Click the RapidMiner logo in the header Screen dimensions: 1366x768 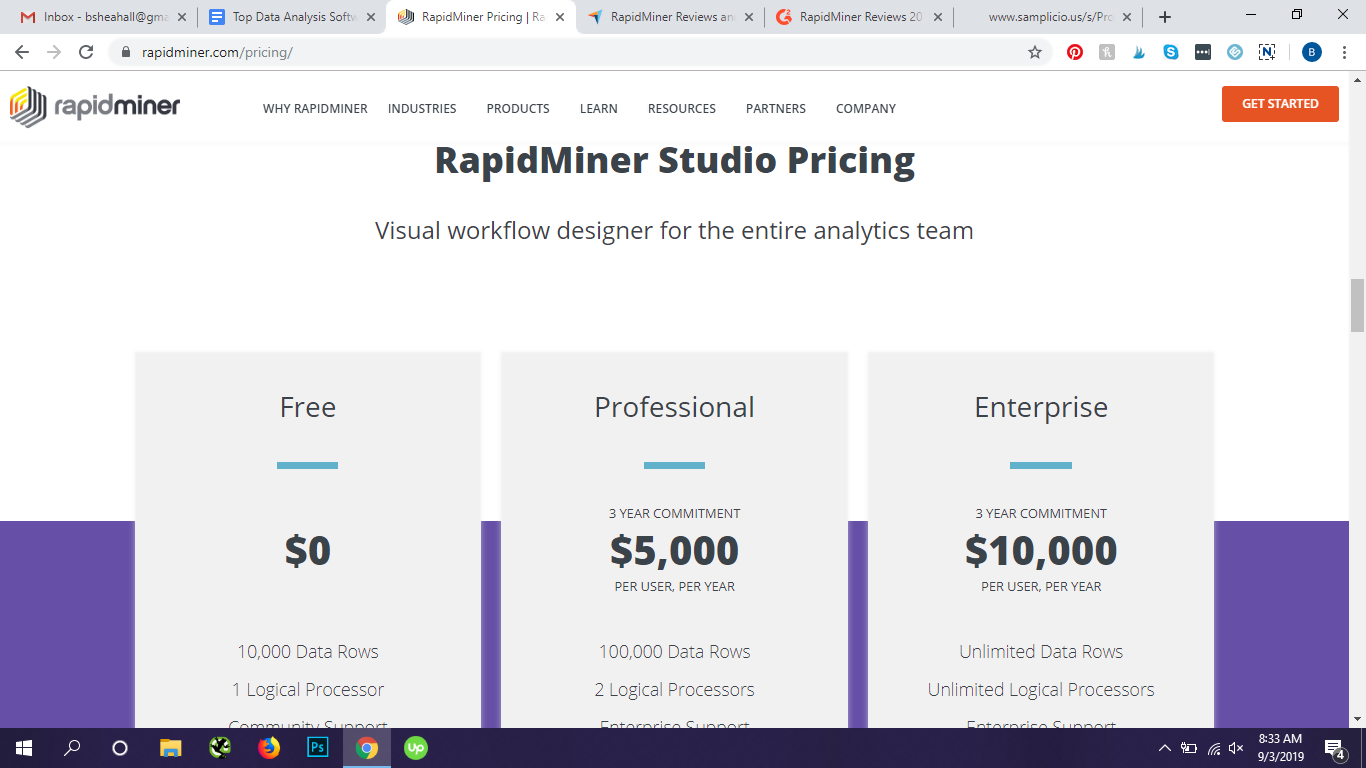(x=95, y=107)
